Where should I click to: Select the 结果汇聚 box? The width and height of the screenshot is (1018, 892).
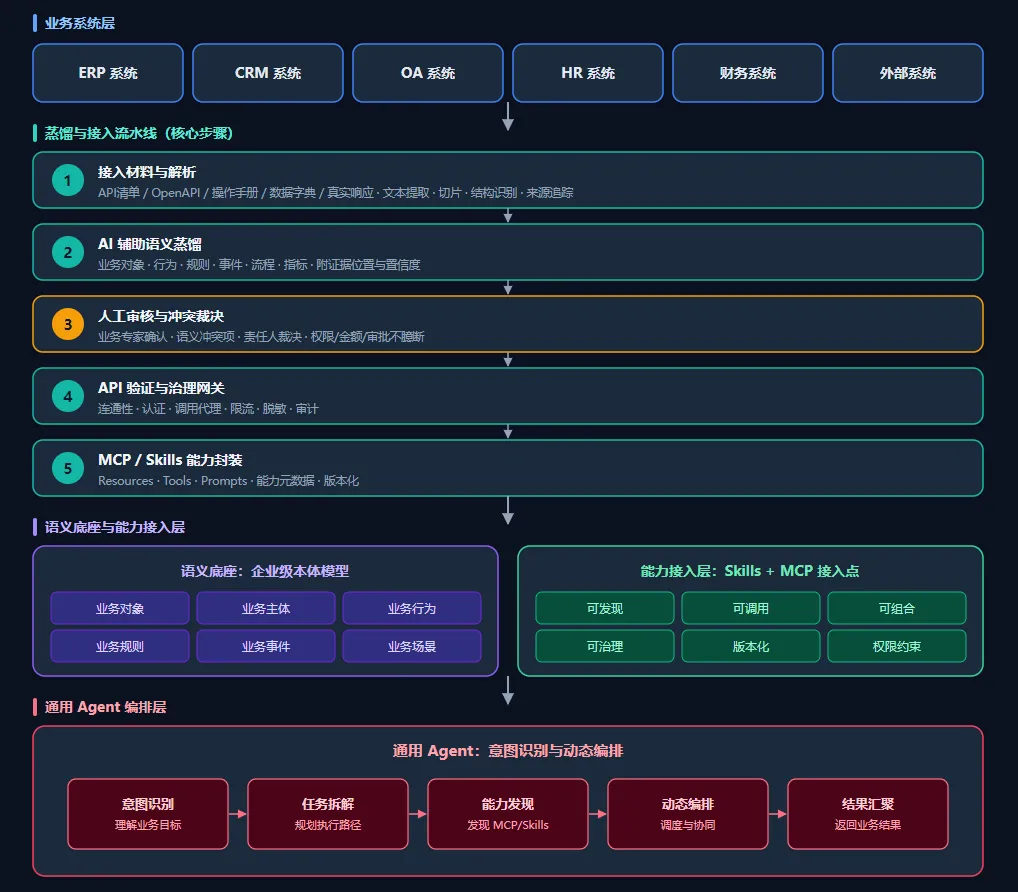[x=868, y=814]
